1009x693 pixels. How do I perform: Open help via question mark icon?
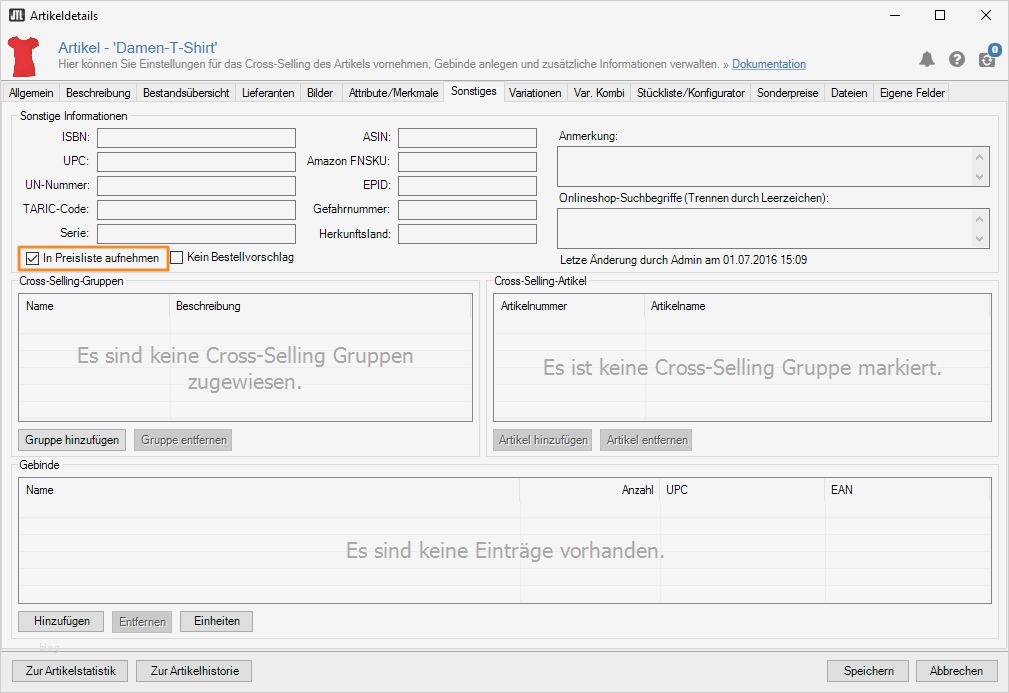point(957,60)
